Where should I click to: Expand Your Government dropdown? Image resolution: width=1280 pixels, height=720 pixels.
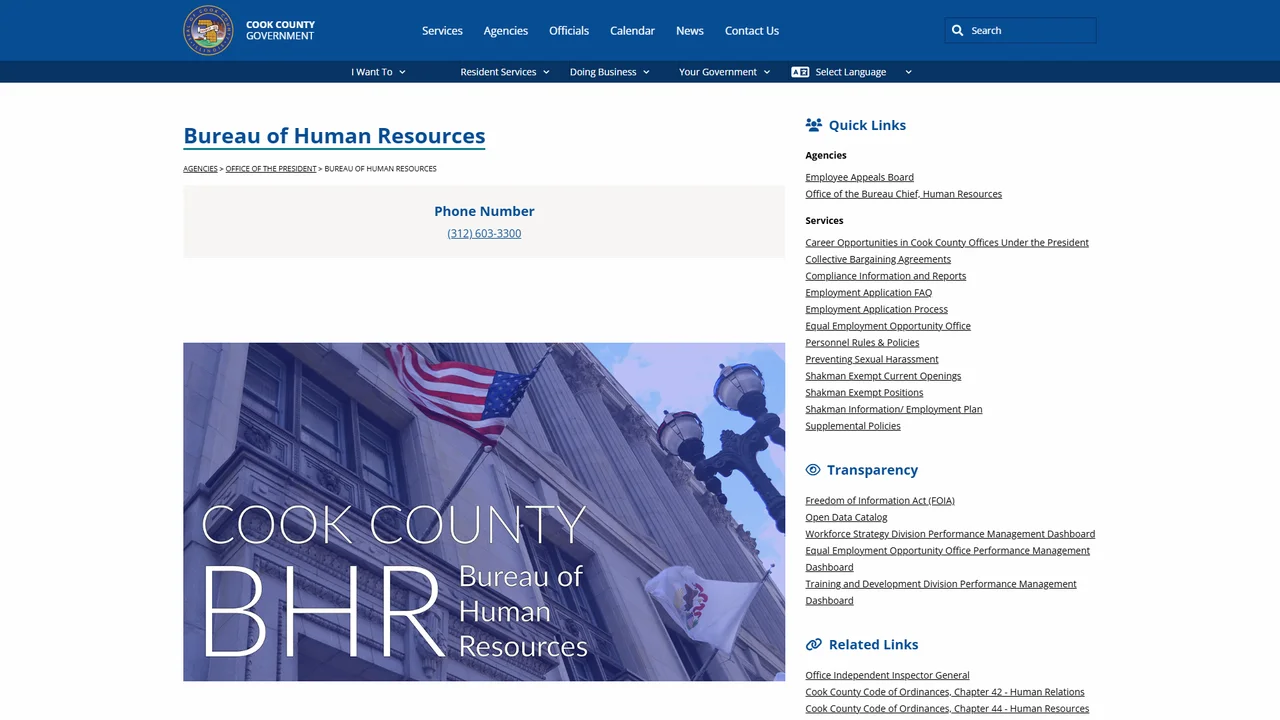tap(725, 72)
